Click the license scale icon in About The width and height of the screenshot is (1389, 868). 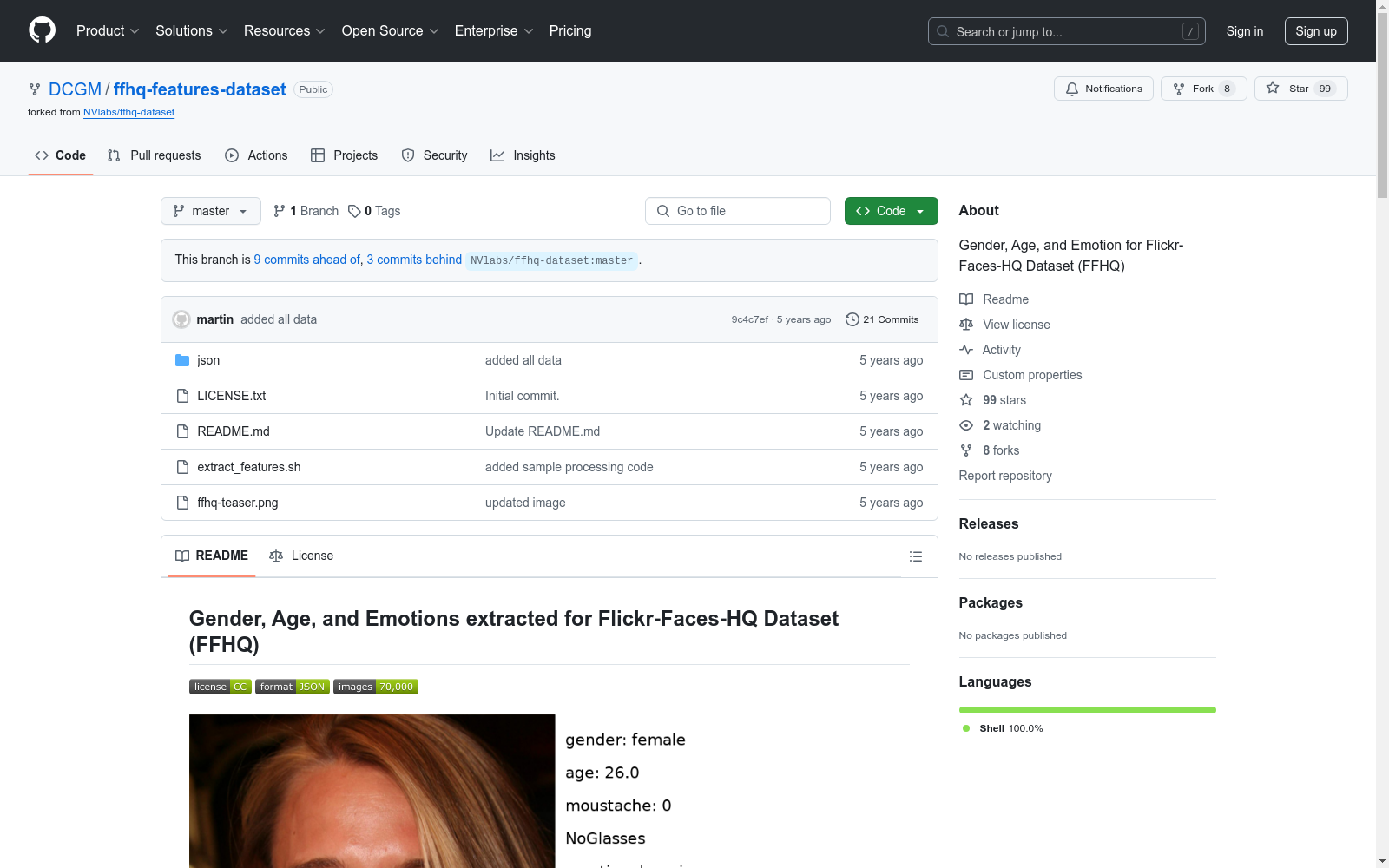click(966, 325)
